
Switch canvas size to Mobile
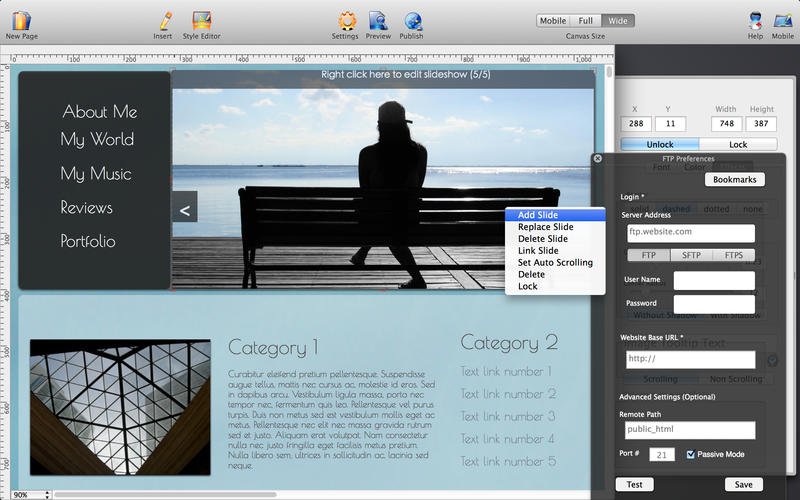pyautogui.click(x=552, y=20)
